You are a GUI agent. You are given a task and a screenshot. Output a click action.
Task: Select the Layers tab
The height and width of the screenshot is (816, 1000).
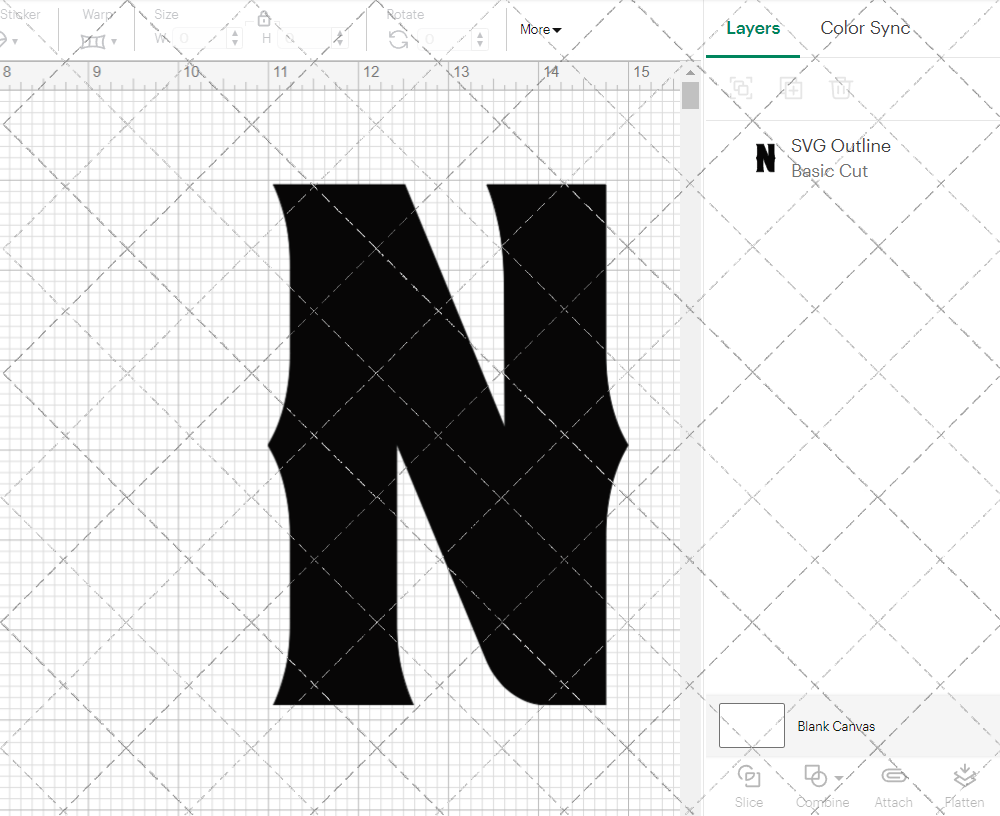tap(752, 28)
